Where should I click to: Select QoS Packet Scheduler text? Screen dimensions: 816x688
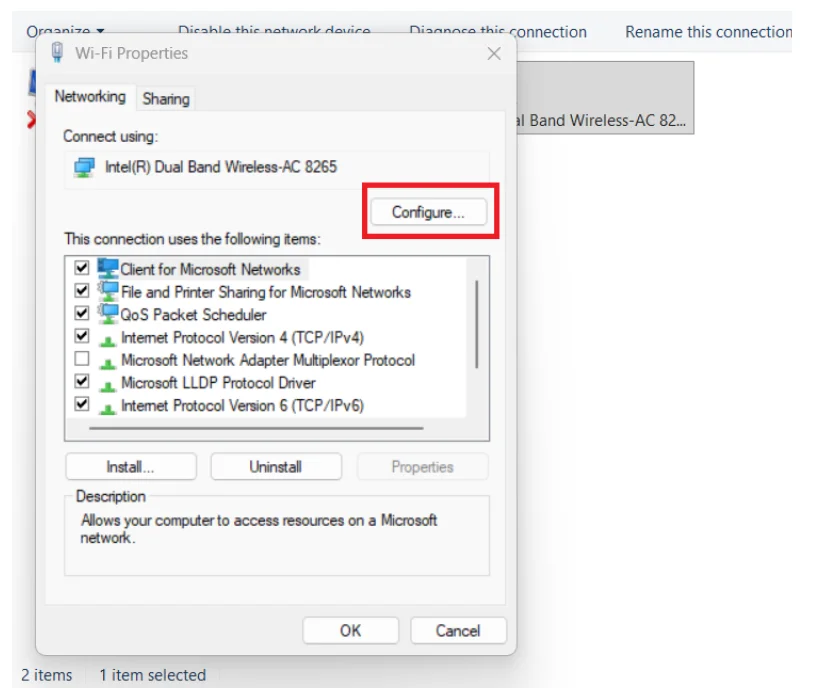(x=193, y=314)
